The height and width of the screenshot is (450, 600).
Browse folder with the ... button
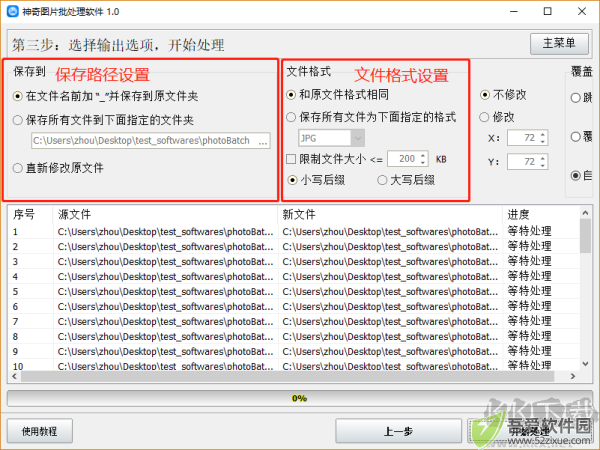pyautogui.click(x=263, y=141)
